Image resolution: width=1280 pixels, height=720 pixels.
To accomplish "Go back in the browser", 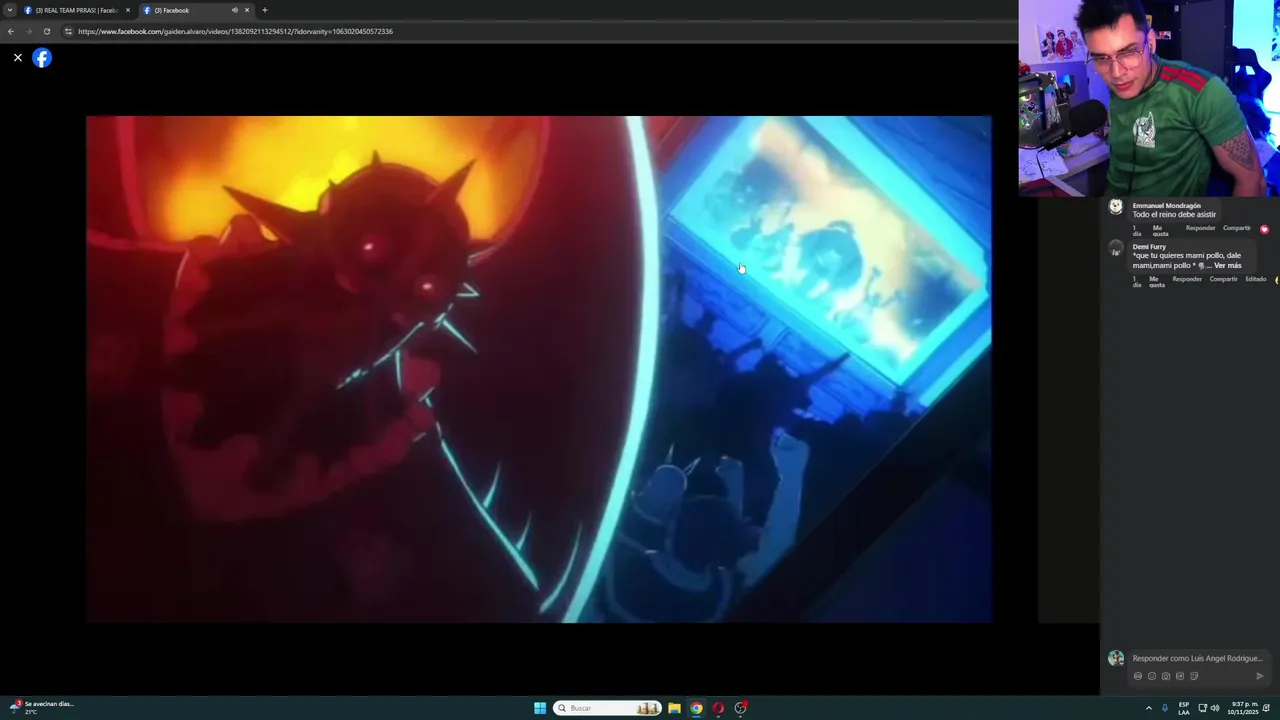I will point(11,31).
